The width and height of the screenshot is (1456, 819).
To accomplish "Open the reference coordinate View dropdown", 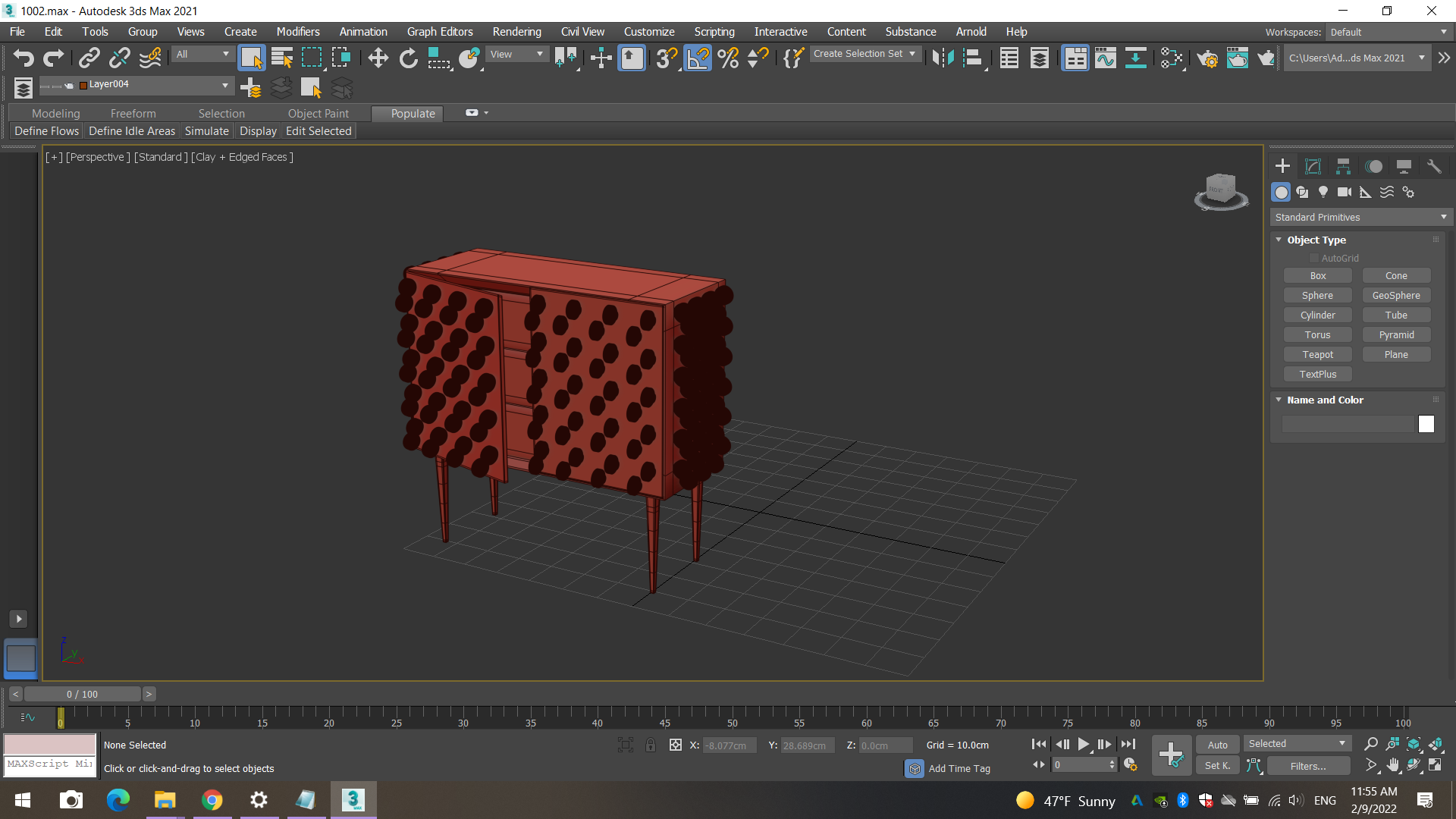I will (x=516, y=55).
